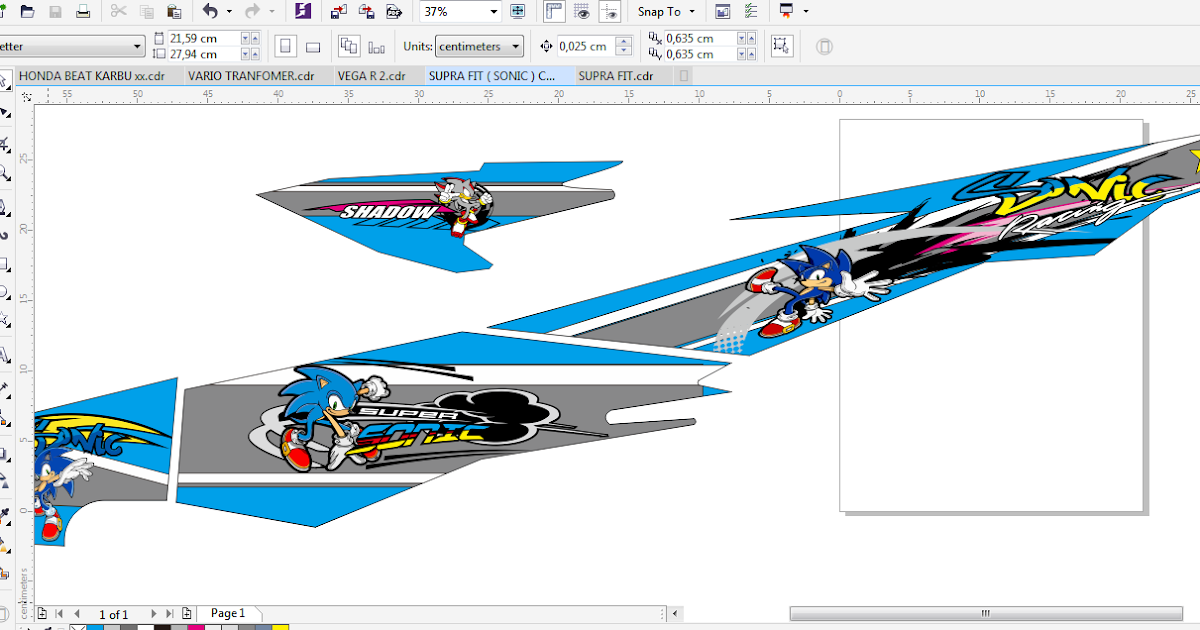Click the Paste clipboard icon
Screen dimensions: 1200x630
(174, 12)
